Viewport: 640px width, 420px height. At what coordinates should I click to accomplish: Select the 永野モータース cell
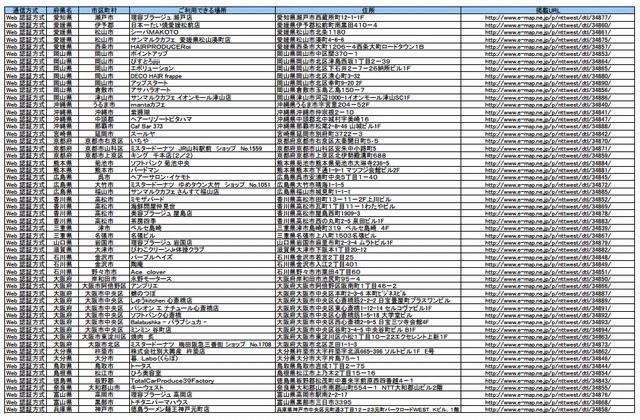point(202,279)
